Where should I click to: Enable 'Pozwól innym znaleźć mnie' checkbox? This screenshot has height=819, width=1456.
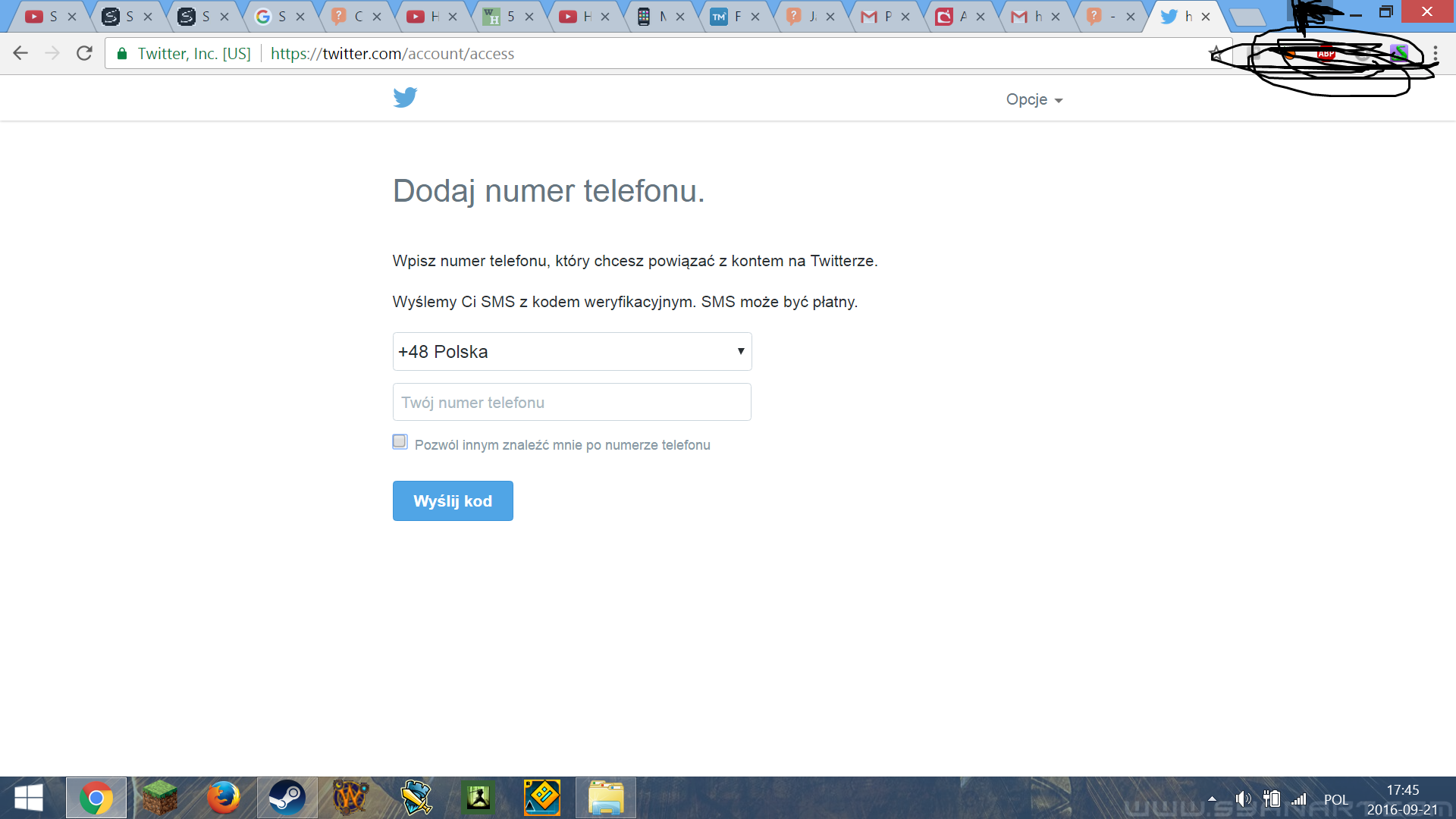400,442
